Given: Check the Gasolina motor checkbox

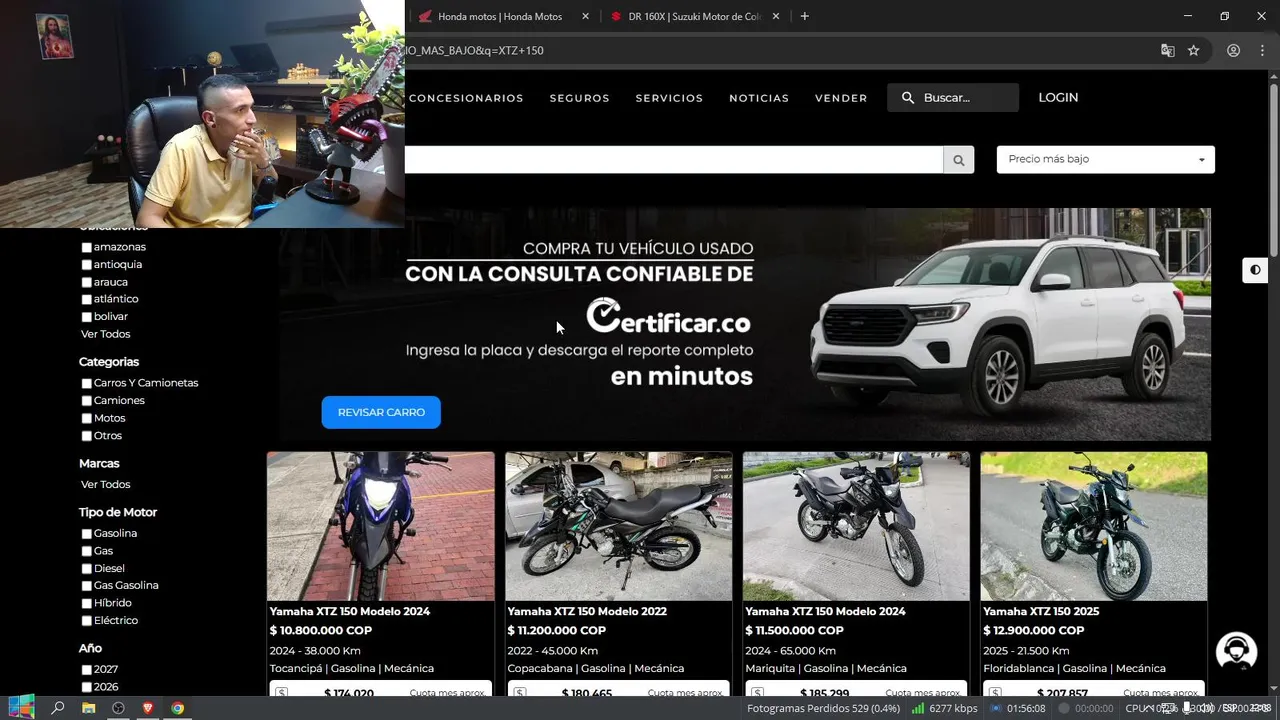Looking at the screenshot, I should (x=86, y=534).
